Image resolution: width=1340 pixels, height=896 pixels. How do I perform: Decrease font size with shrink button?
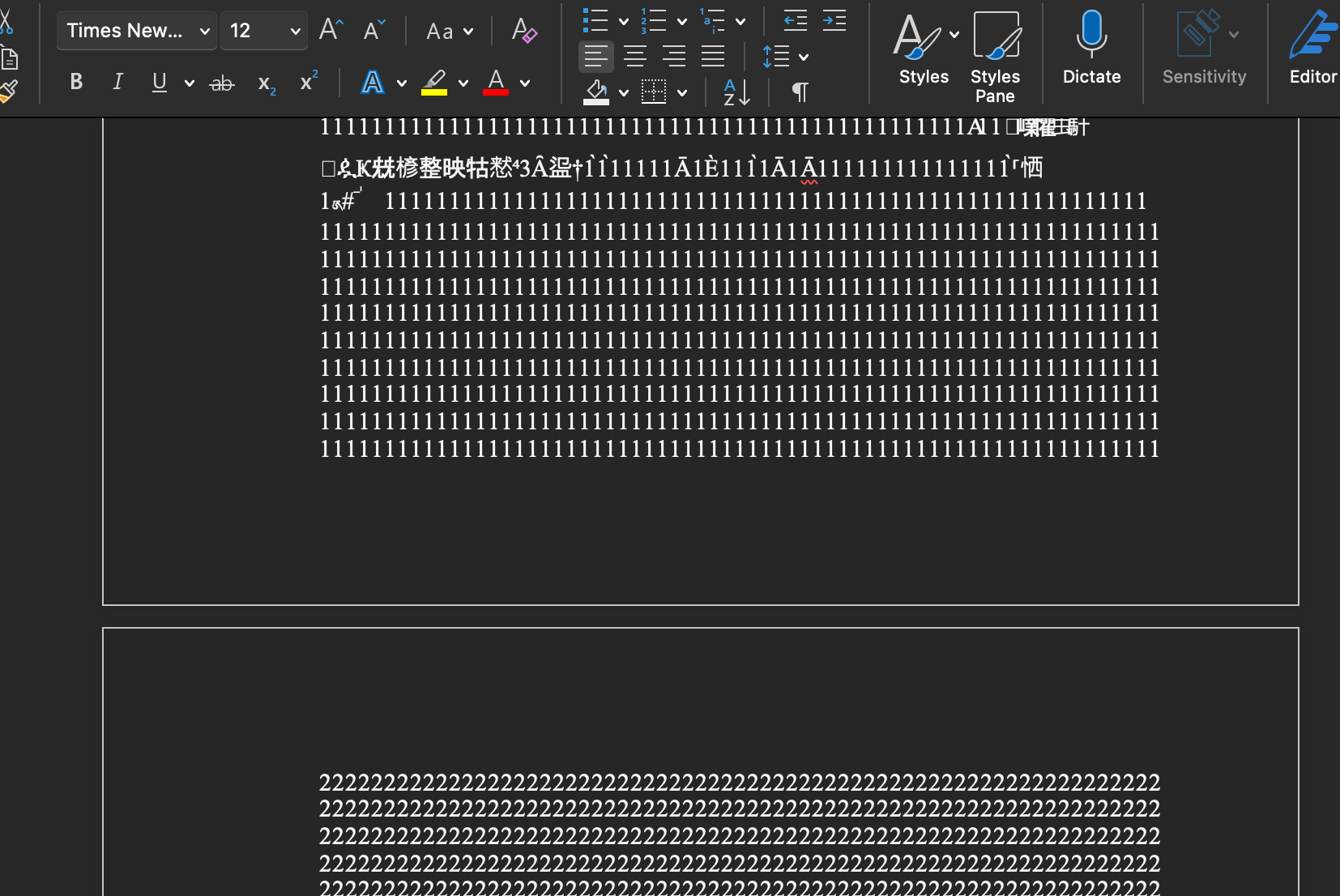373,30
